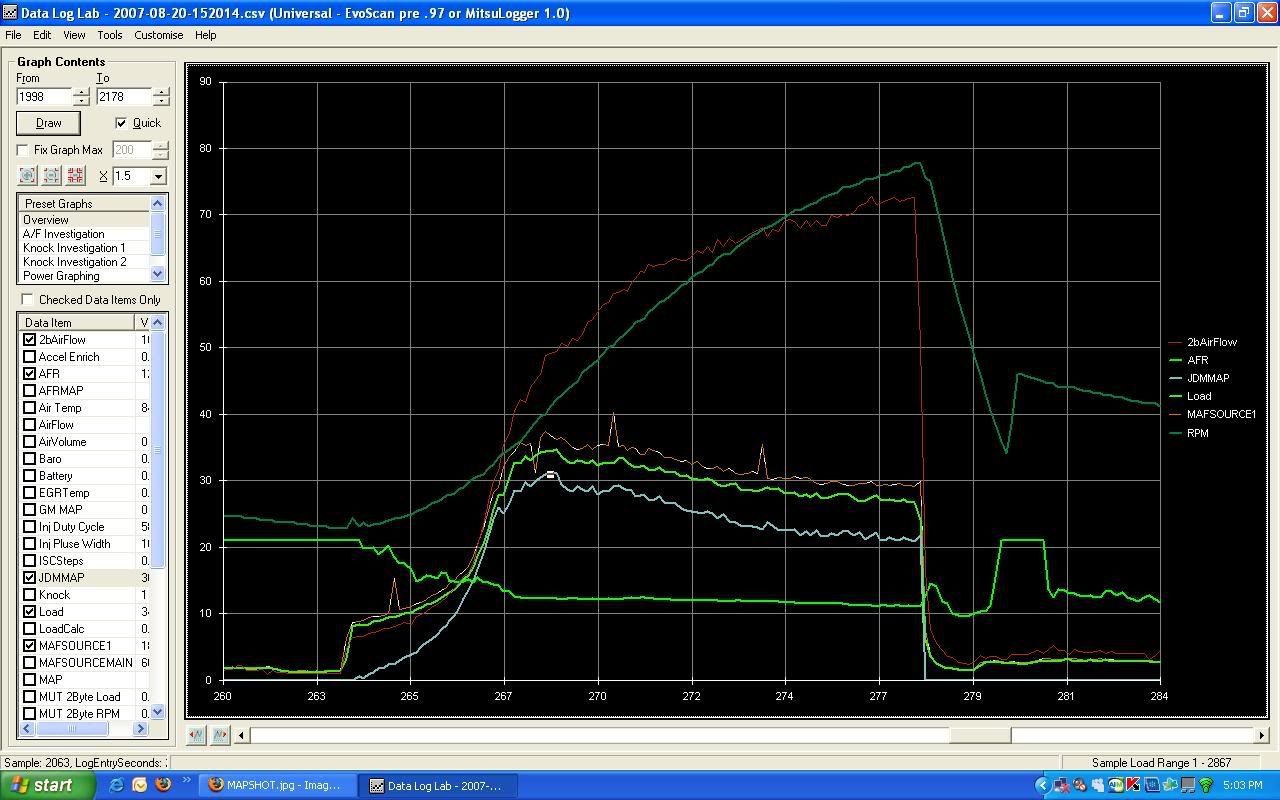The image size is (1280, 800).
Task: Click the zoom in graph icon
Action: click(27, 176)
